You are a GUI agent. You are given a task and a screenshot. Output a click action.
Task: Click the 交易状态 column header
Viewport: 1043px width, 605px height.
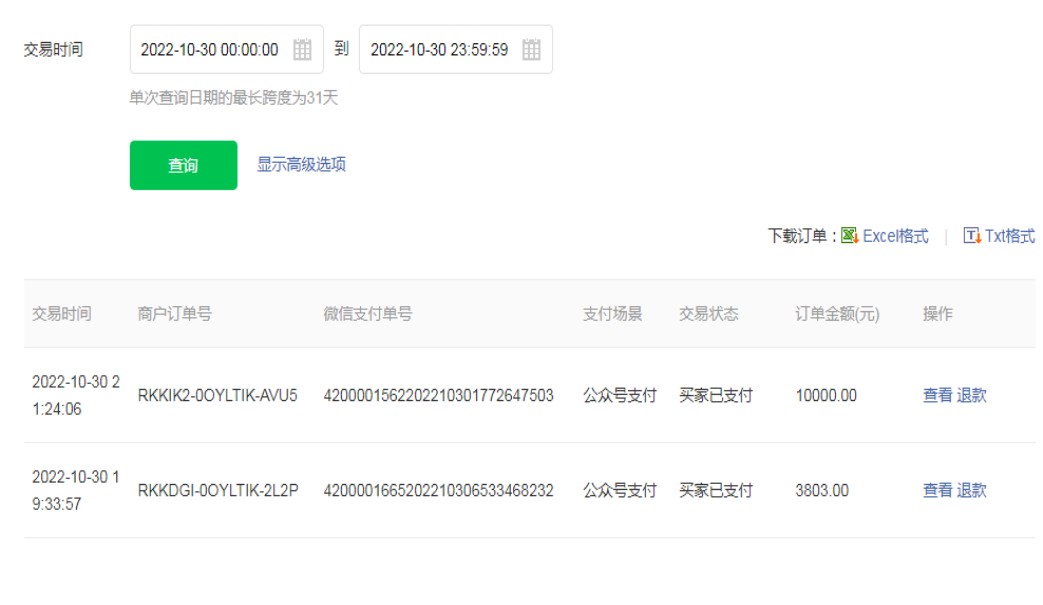(x=708, y=314)
